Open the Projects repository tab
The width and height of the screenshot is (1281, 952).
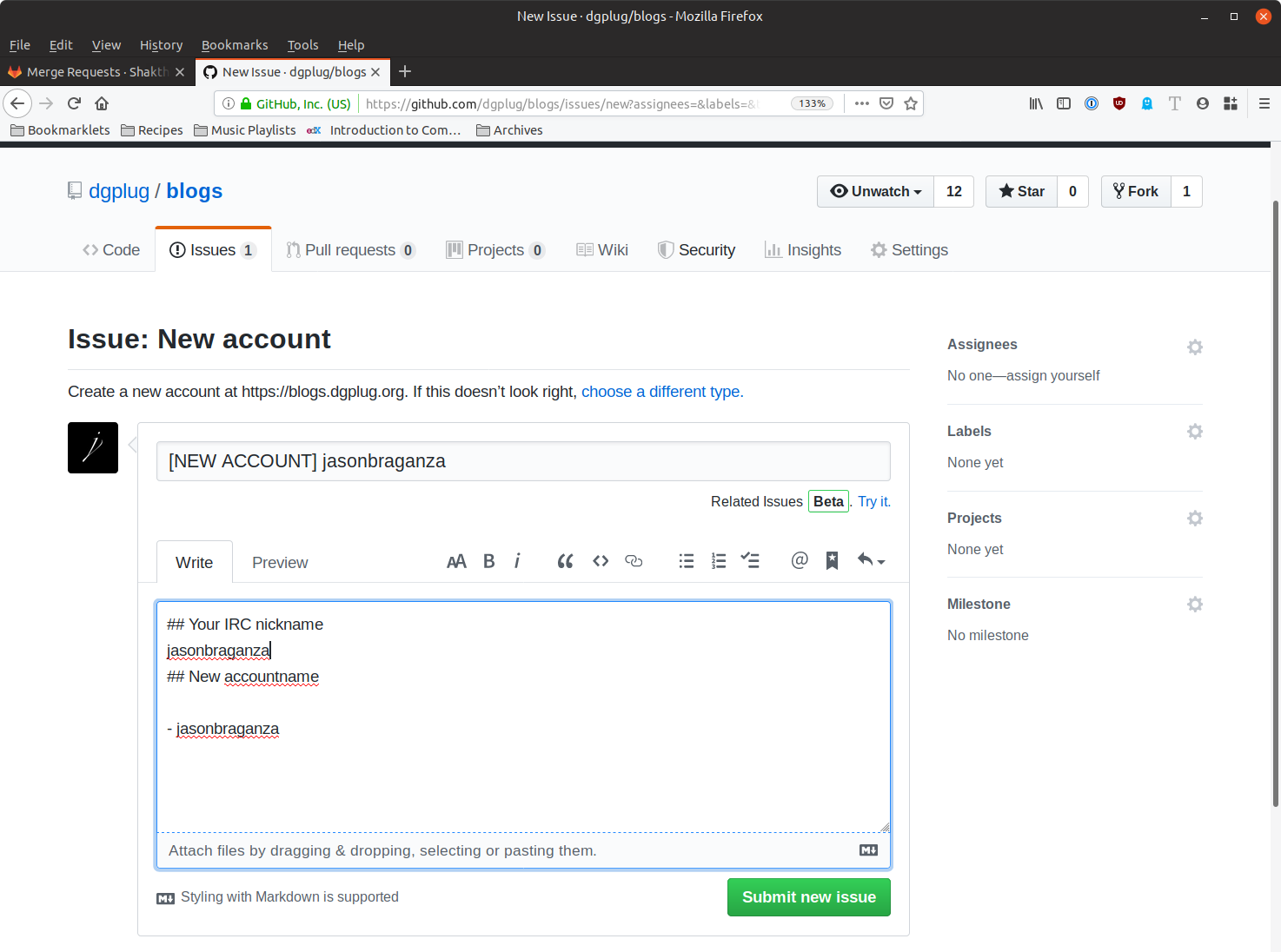point(495,250)
